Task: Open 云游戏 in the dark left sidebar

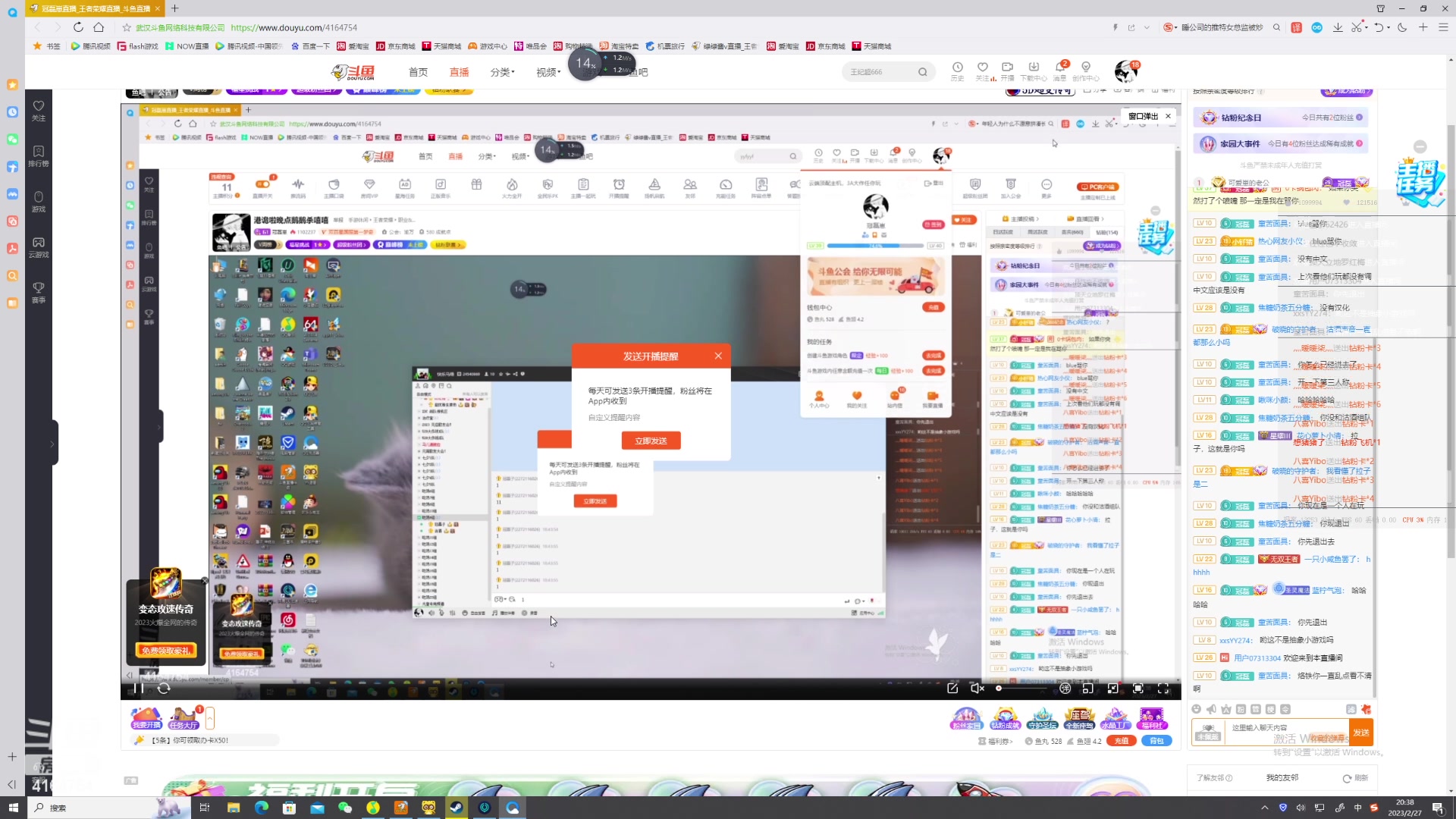Action: [x=39, y=246]
